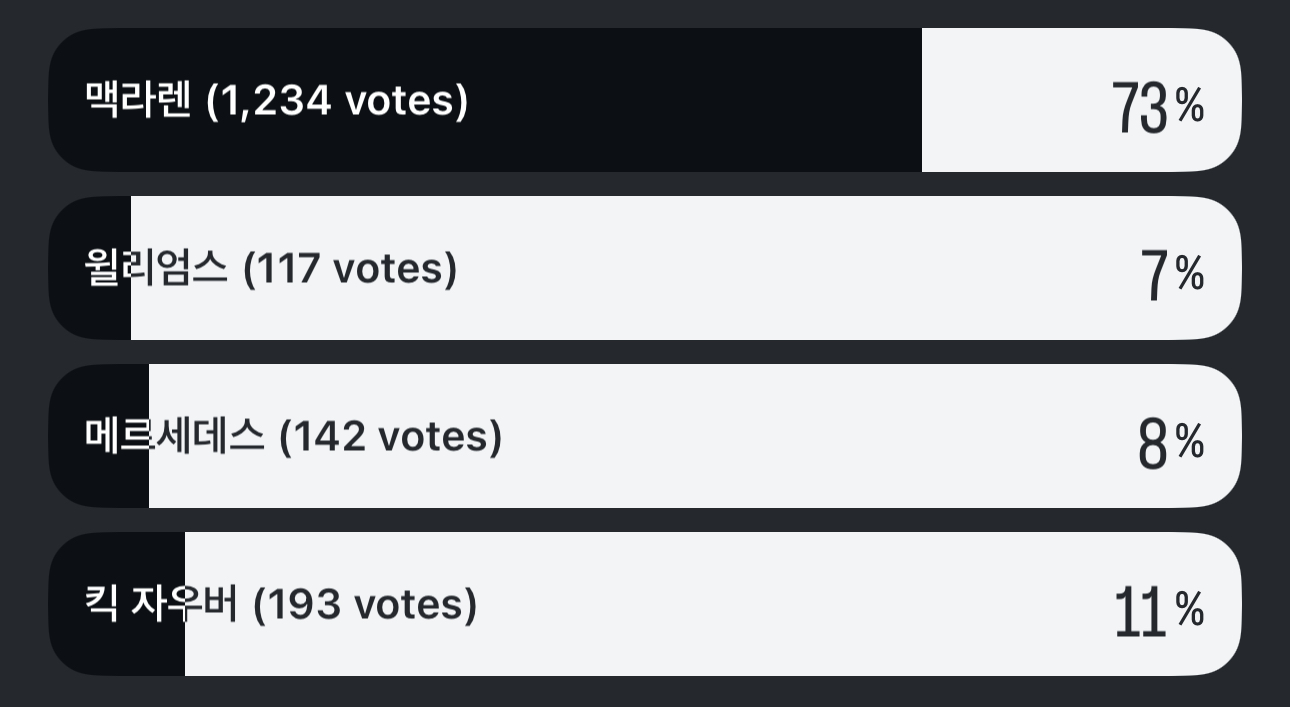The width and height of the screenshot is (1290, 707).
Task: Select the 킥 자우버 poll option label
Action: (x=162, y=605)
